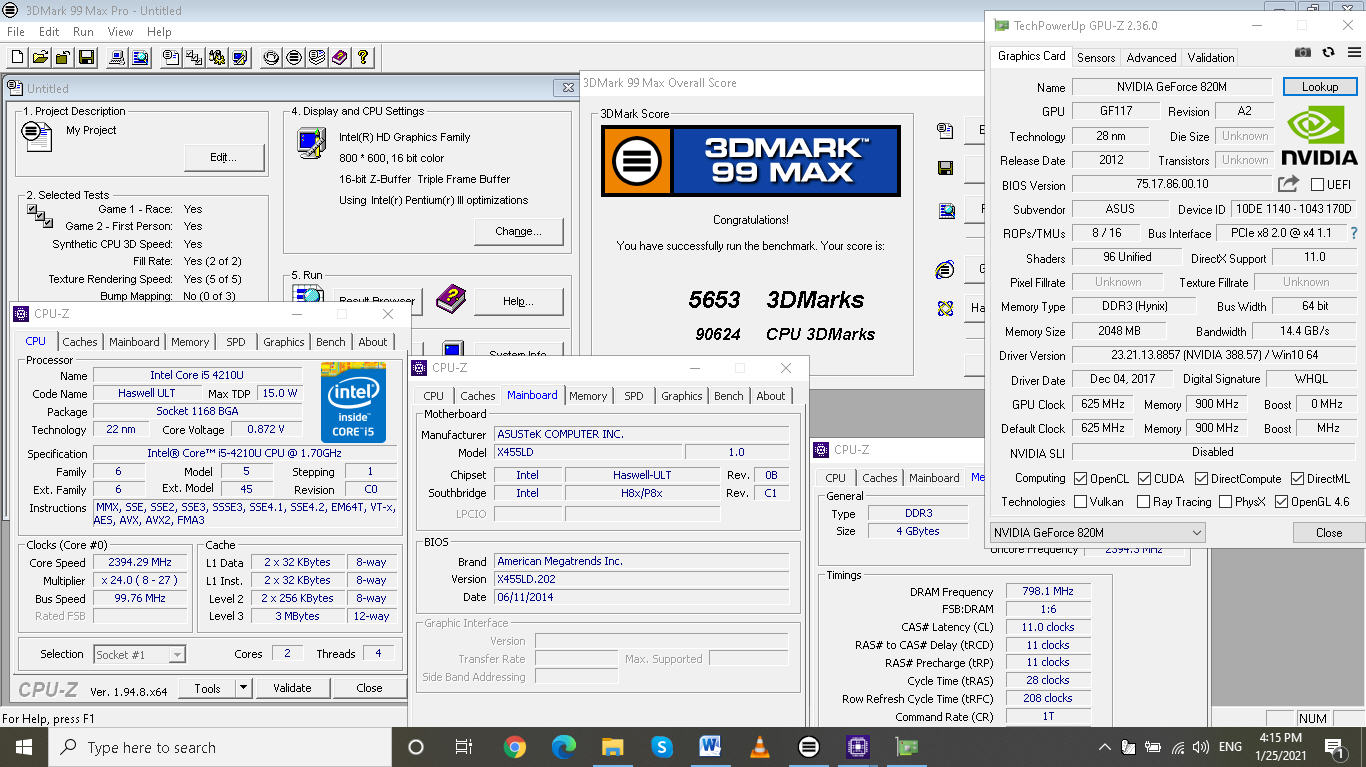Click Edit... under Project Description

(224, 157)
